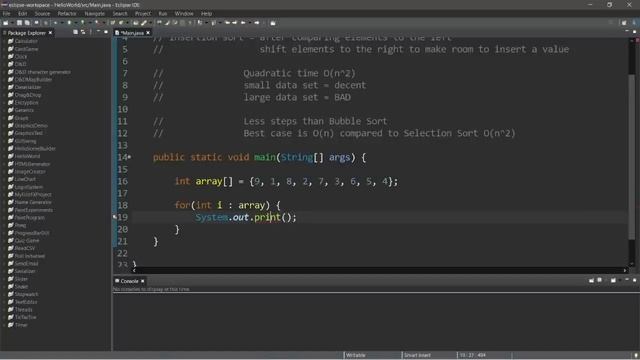
Task: Click the last icon in main toolbar
Action: point(273,23)
